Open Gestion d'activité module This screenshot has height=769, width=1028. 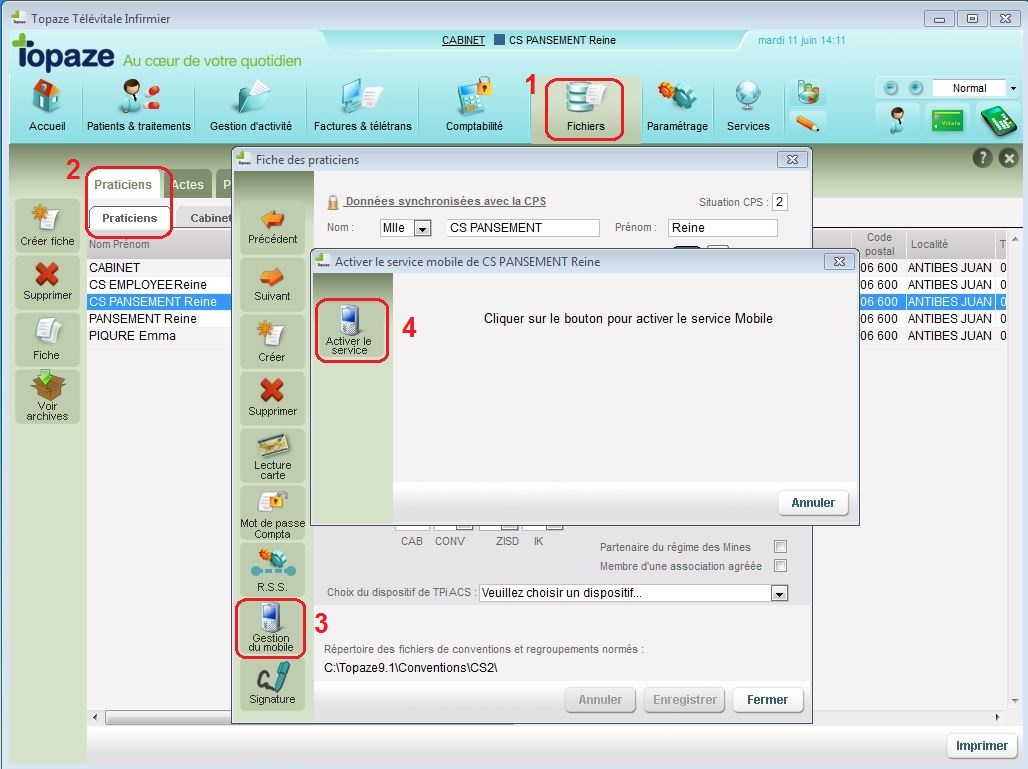250,106
